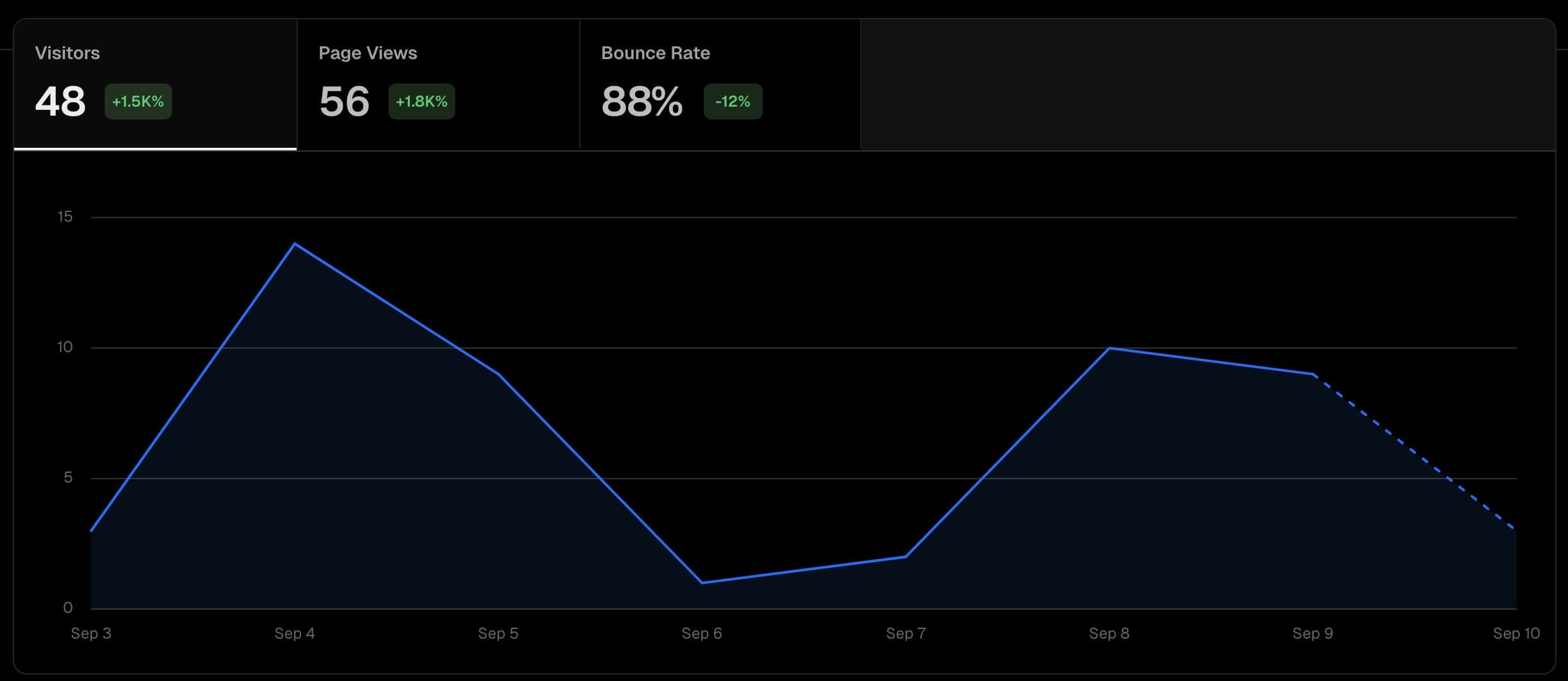Select the Sep 7 axis label
Screen dimensions: 1568x681
[906, 633]
